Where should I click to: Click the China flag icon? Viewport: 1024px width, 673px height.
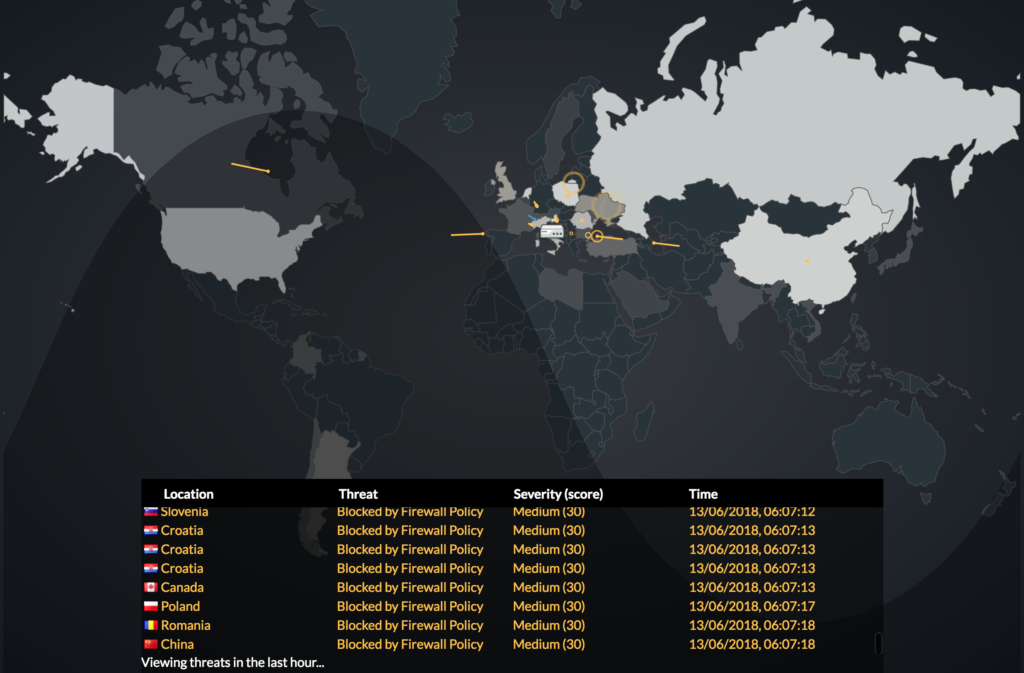tap(151, 644)
